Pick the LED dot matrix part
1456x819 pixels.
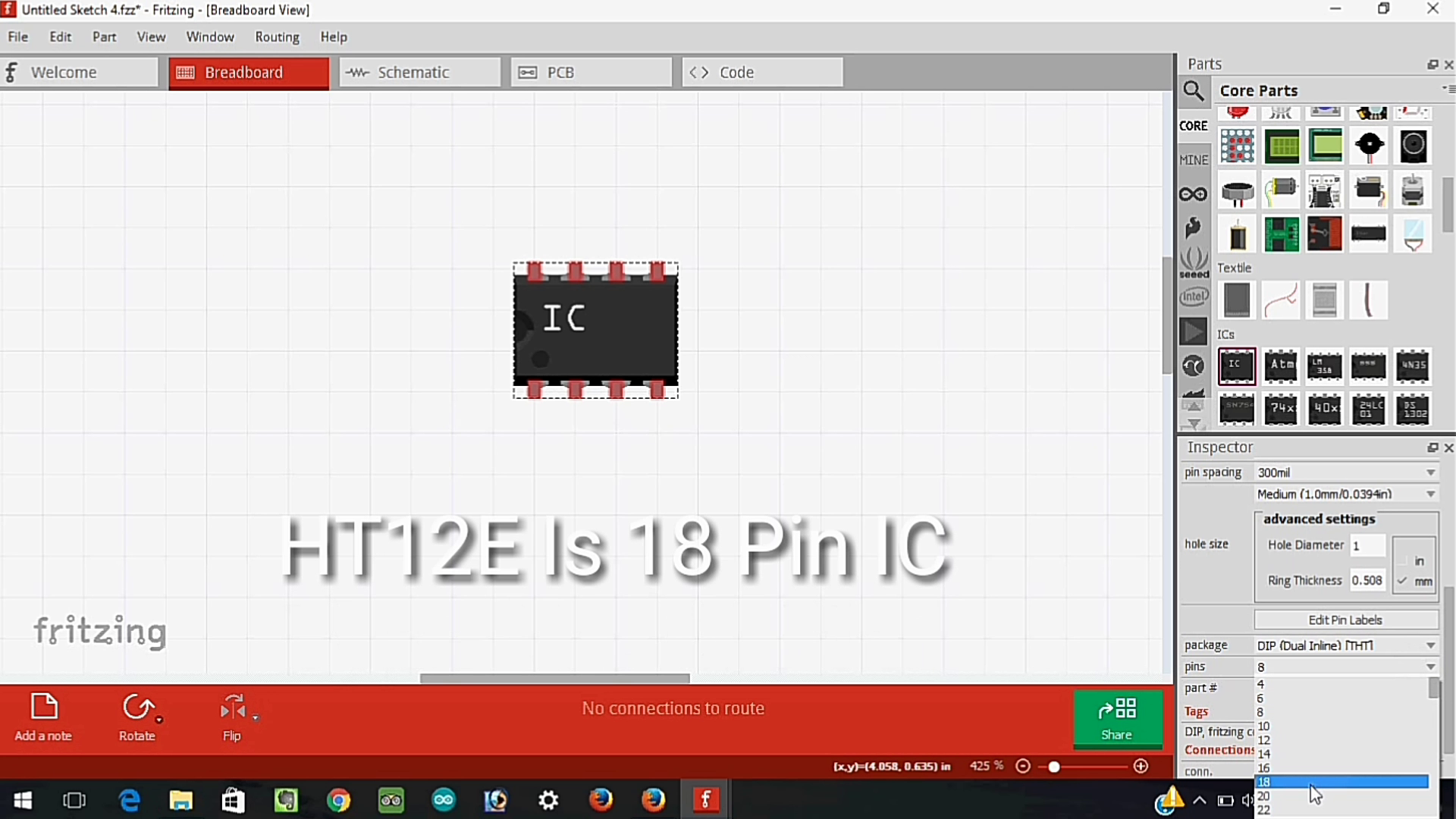point(1237,146)
